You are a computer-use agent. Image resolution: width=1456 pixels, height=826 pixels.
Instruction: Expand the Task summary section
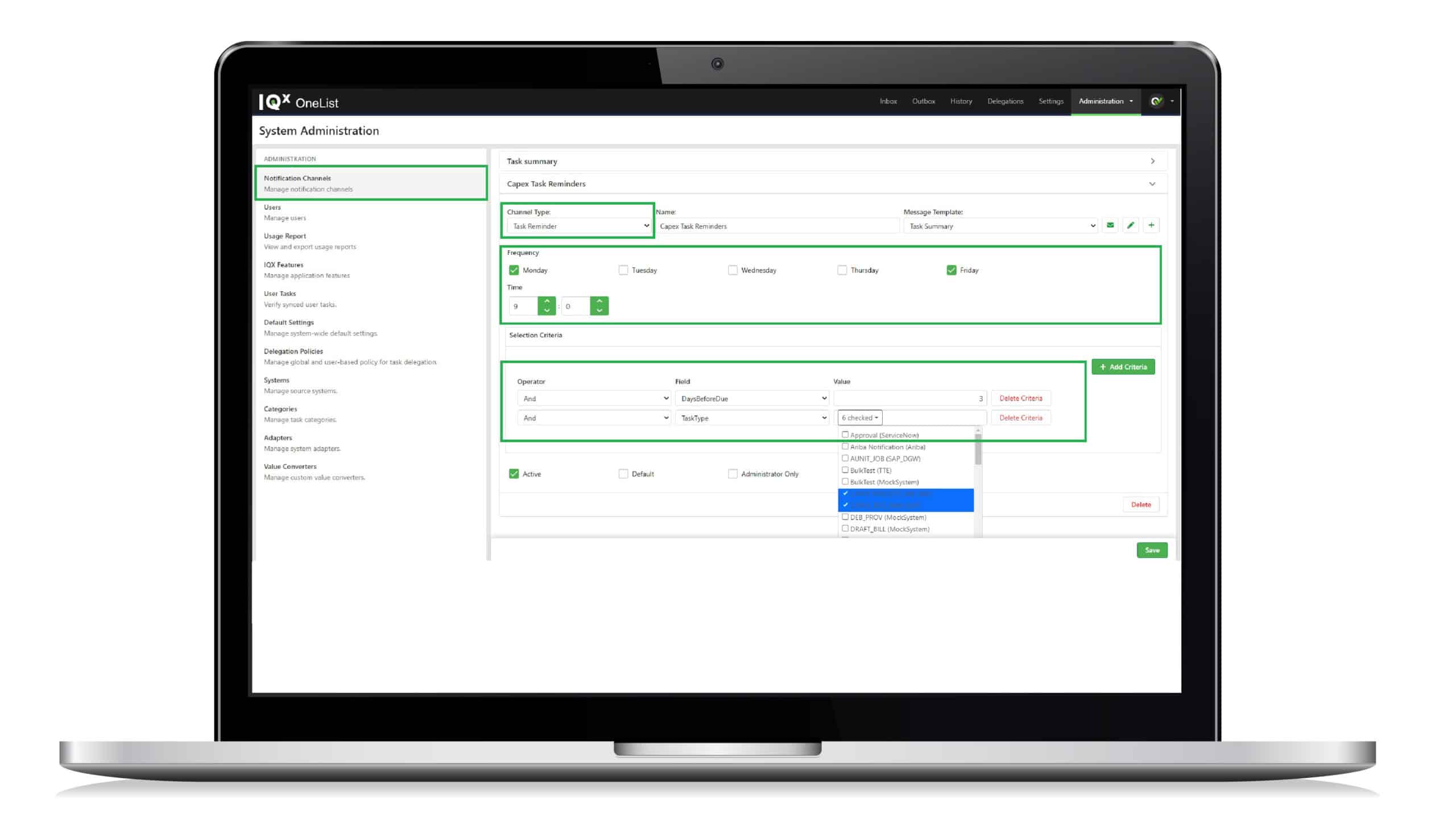click(1152, 161)
